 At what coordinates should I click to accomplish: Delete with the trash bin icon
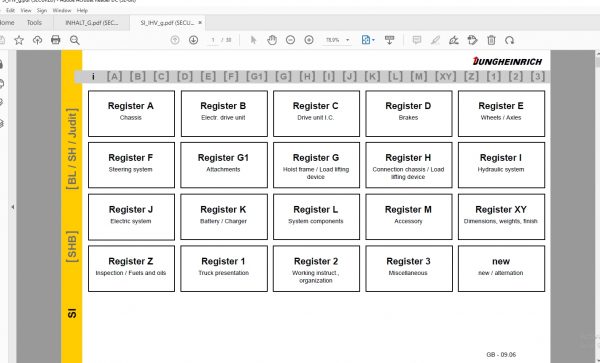491,40
